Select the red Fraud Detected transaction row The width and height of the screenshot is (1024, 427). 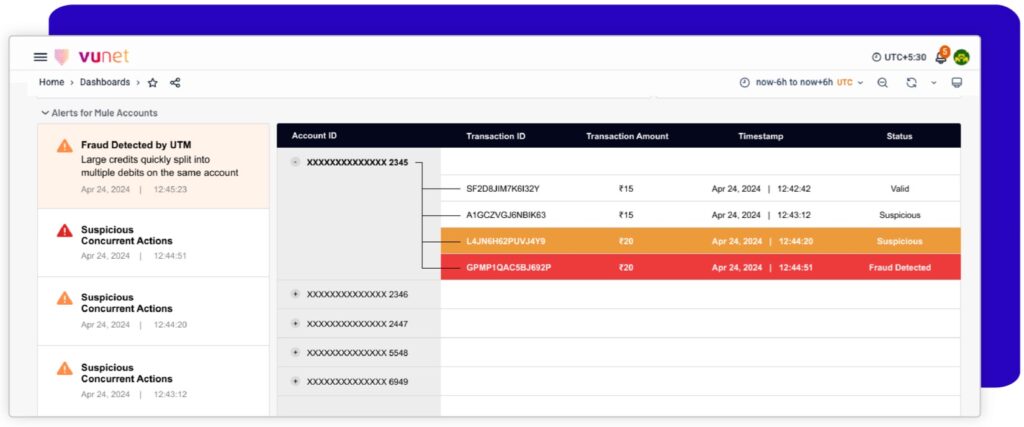(x=700, y=267)
